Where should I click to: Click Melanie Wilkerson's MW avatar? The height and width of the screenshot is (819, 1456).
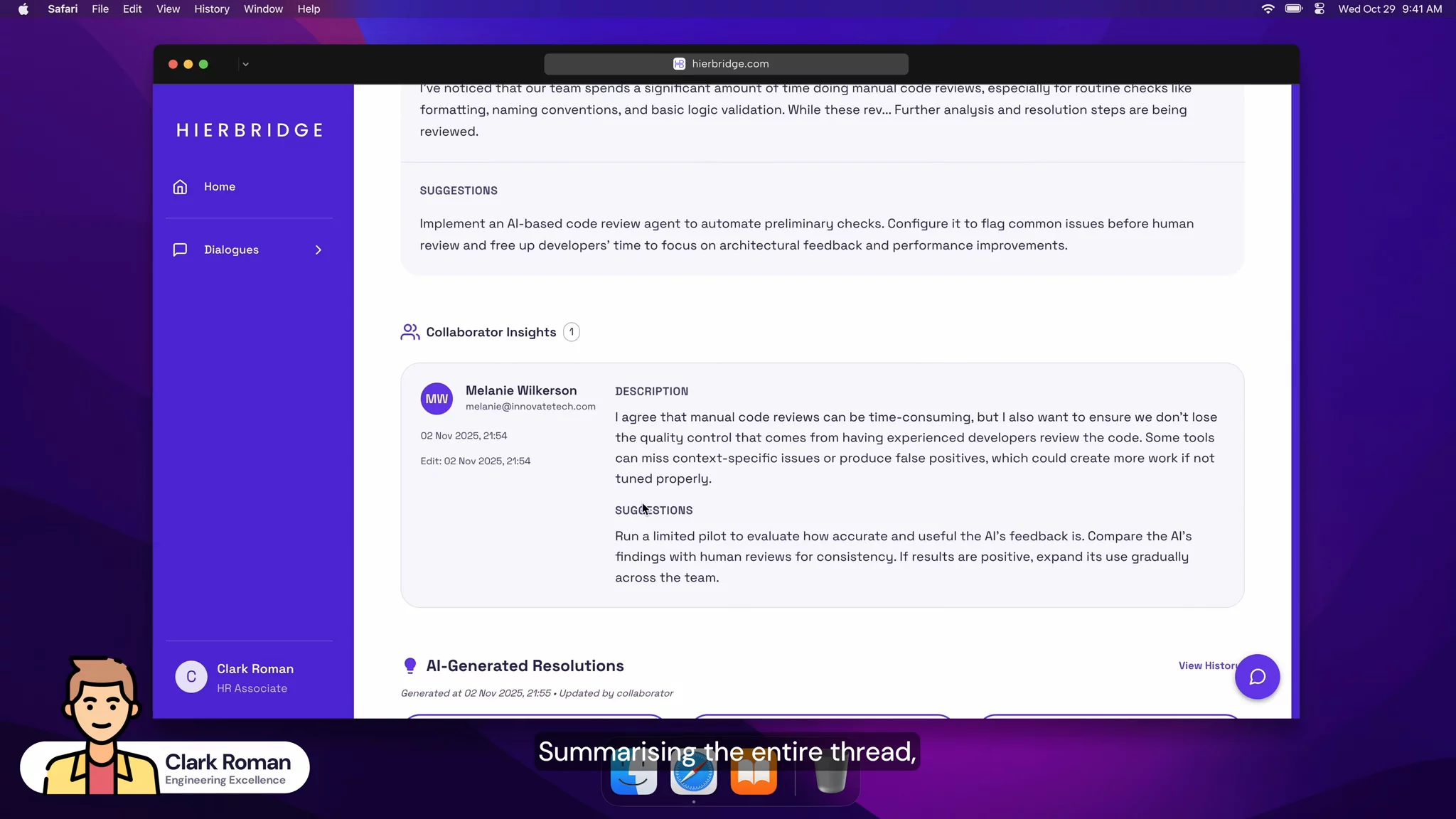tap(437, 399)
